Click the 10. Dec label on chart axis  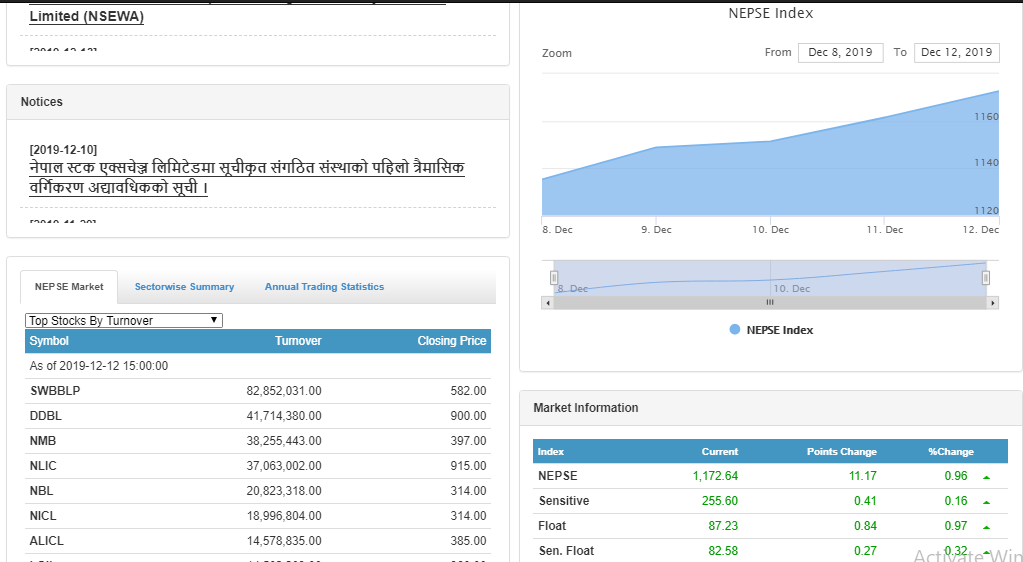pyautogui.click(x=771, y=230)
